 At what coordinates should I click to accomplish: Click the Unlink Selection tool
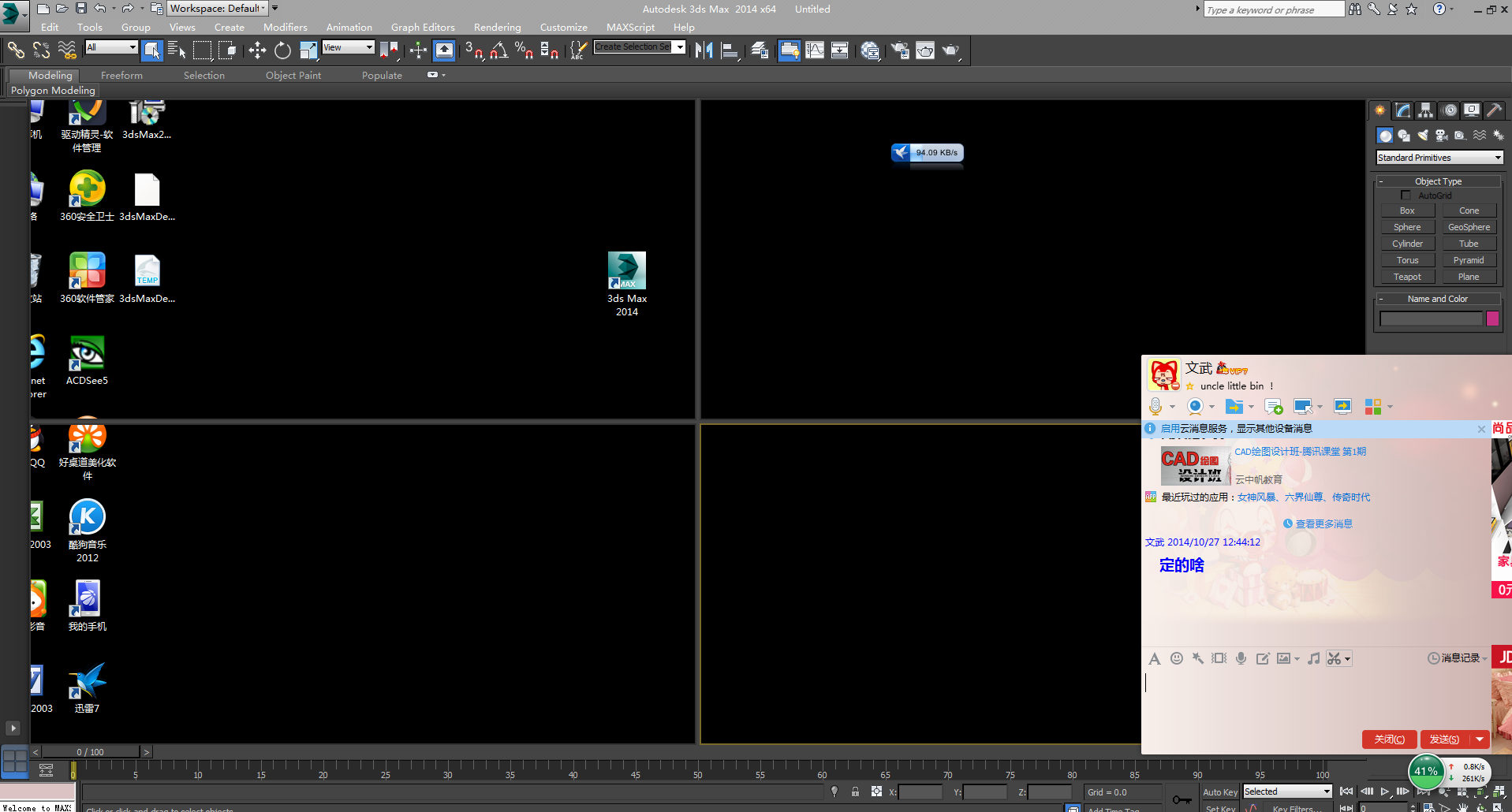point(41,50)
